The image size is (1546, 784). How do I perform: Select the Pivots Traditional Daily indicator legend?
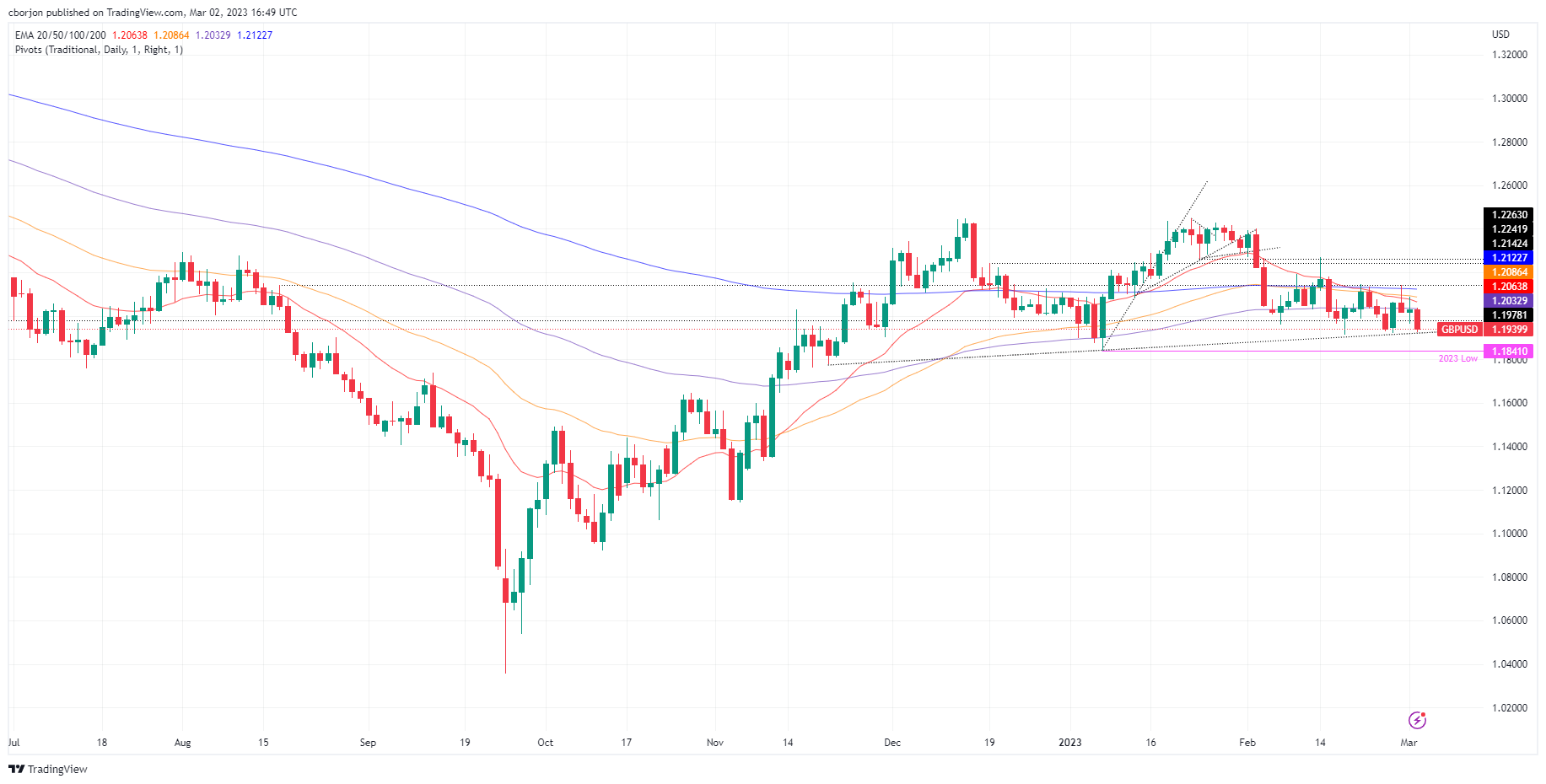coord(99,50)
